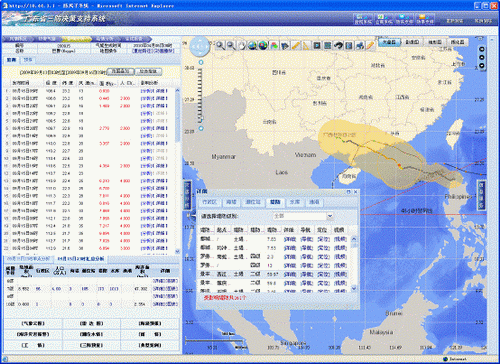This screenshot has height=364, width=500.
Task: Click the bottom round black button at the map's right edge
Action: (x=482, y=65)
